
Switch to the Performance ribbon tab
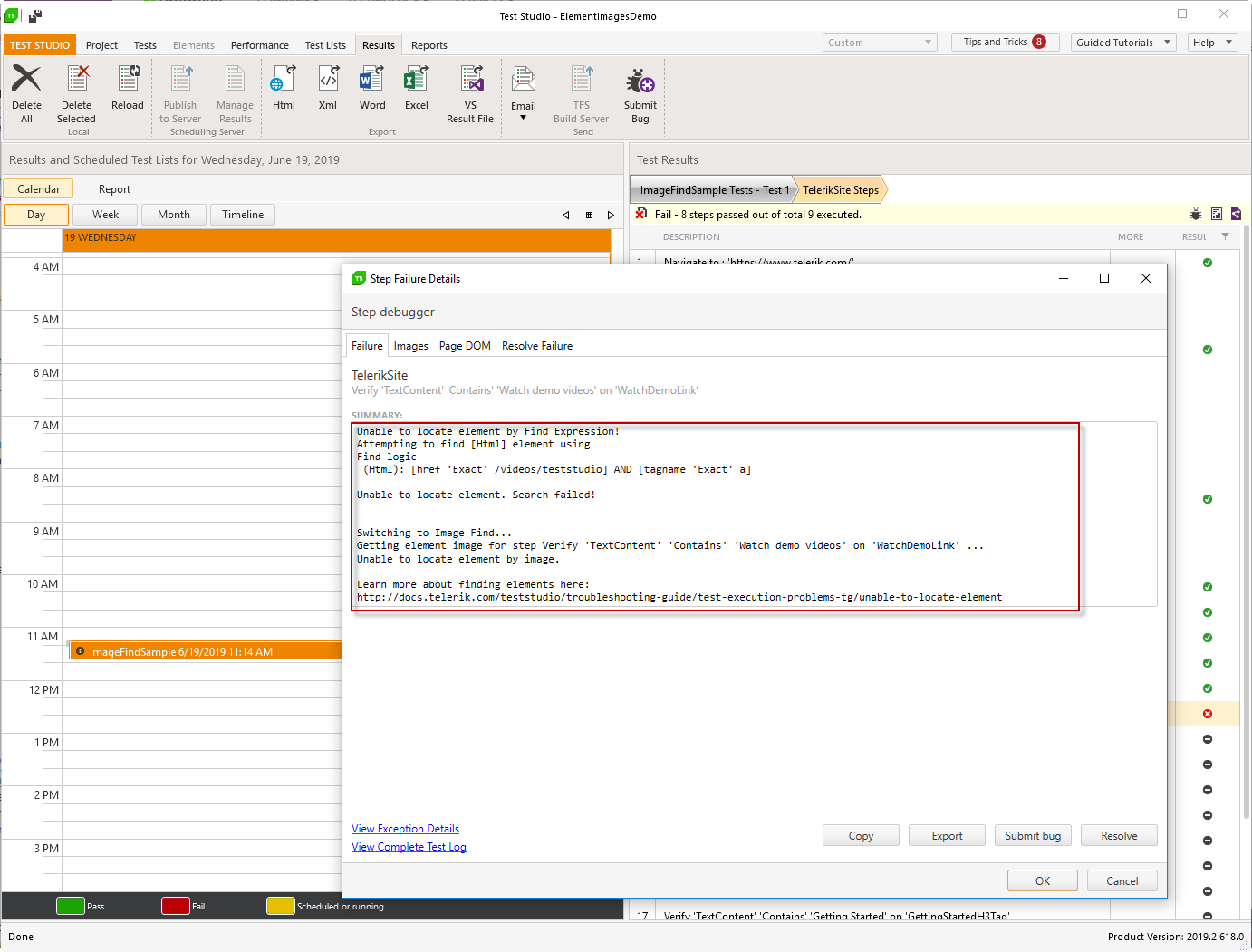click(260, 45)
